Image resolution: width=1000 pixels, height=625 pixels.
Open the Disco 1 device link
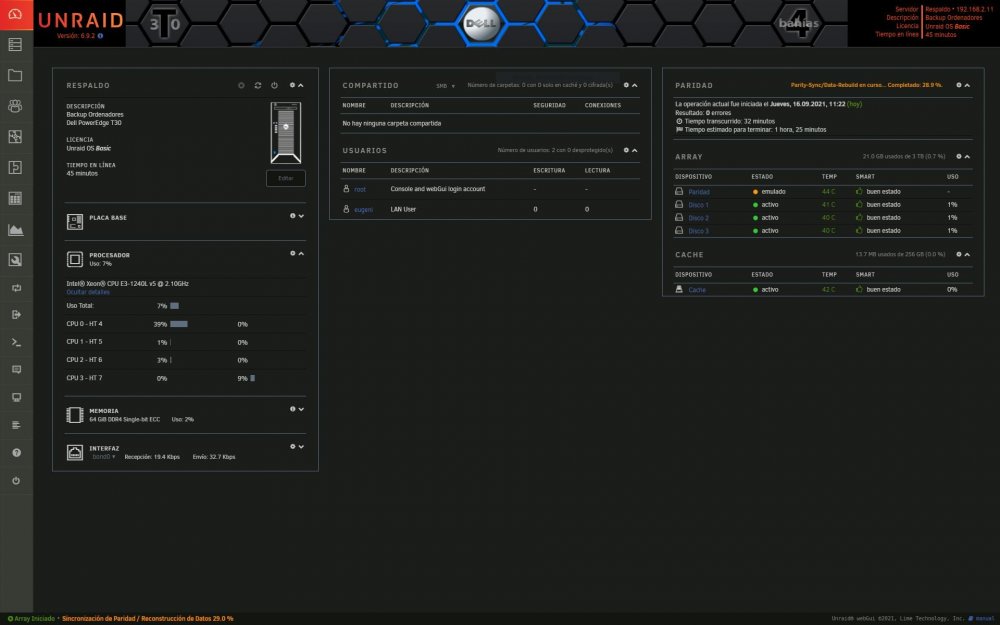pos(698,205)
